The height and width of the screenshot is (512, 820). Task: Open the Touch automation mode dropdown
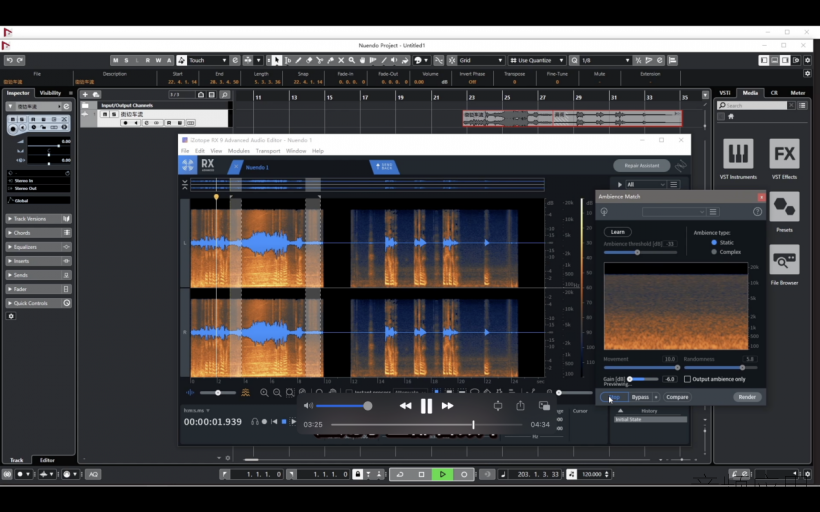click(207, 60)
